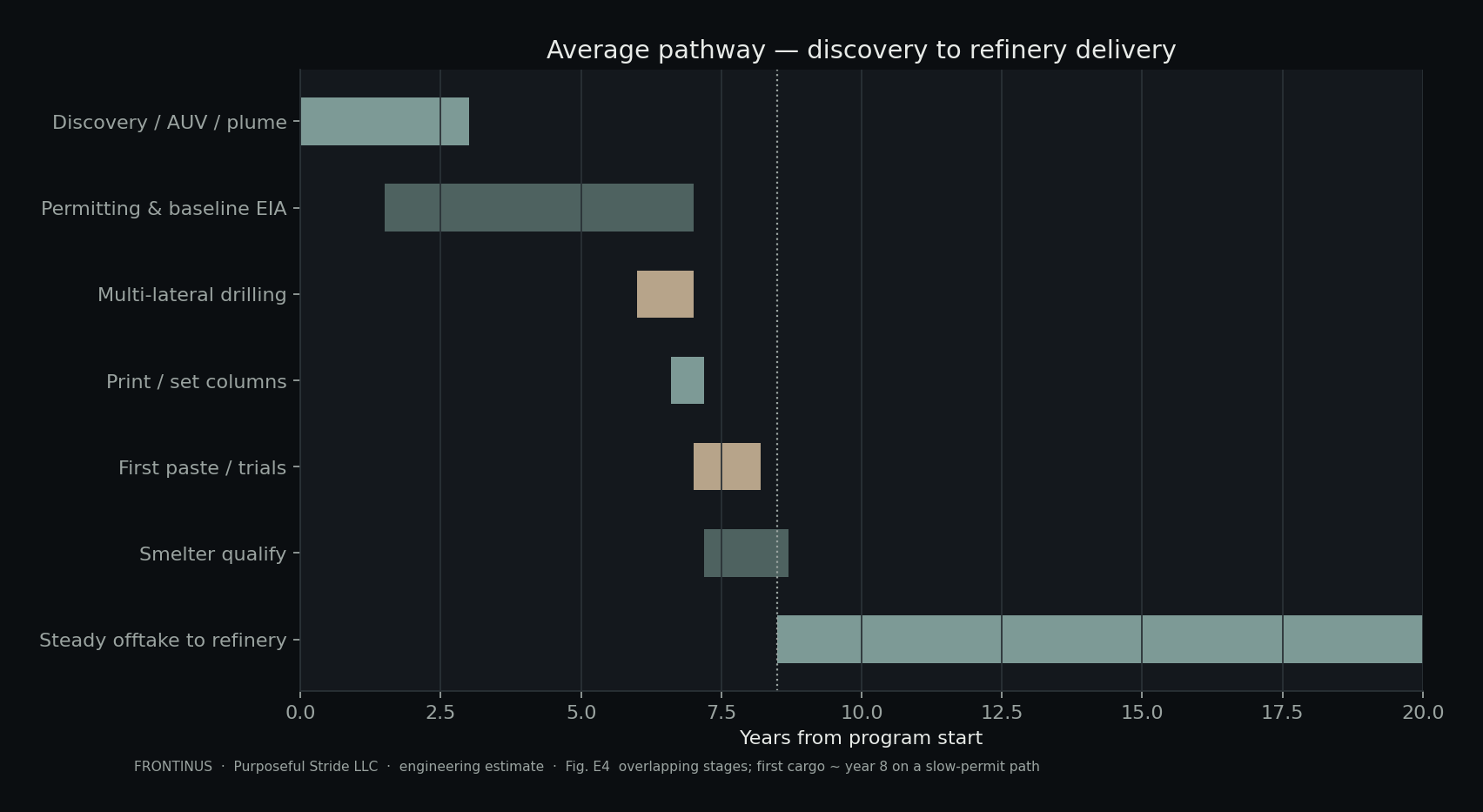Click the x-axis tick label 12.5
The image size is (1483, 812).
click(x=1002, y=713)
